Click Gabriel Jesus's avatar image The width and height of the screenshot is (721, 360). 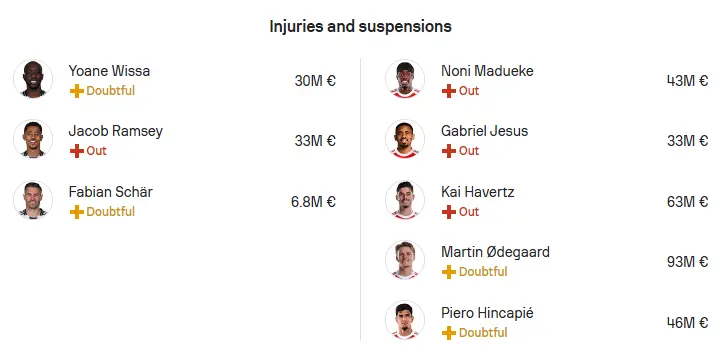point(405,139)
